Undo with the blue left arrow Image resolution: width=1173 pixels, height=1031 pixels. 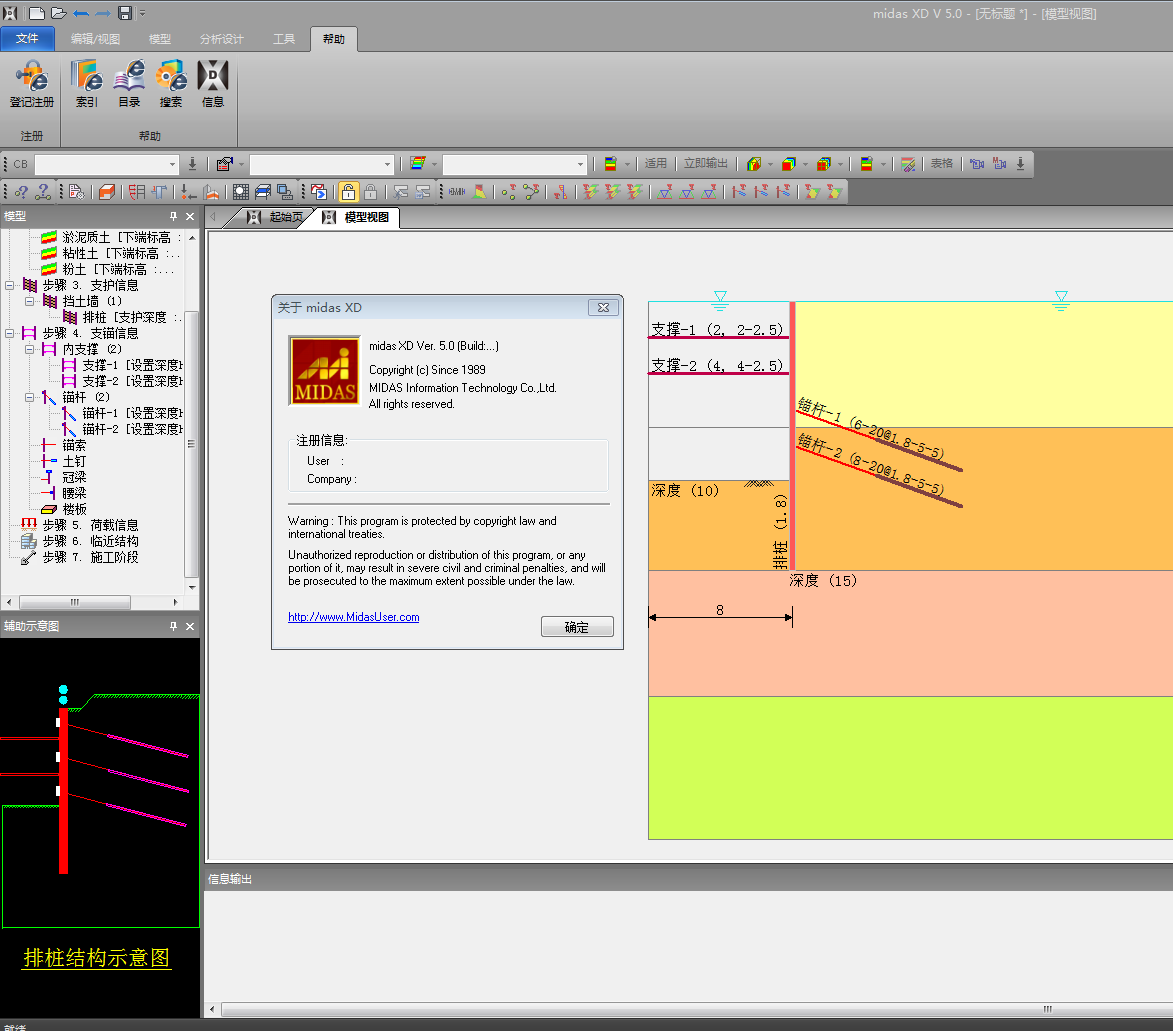pos(81,13)
